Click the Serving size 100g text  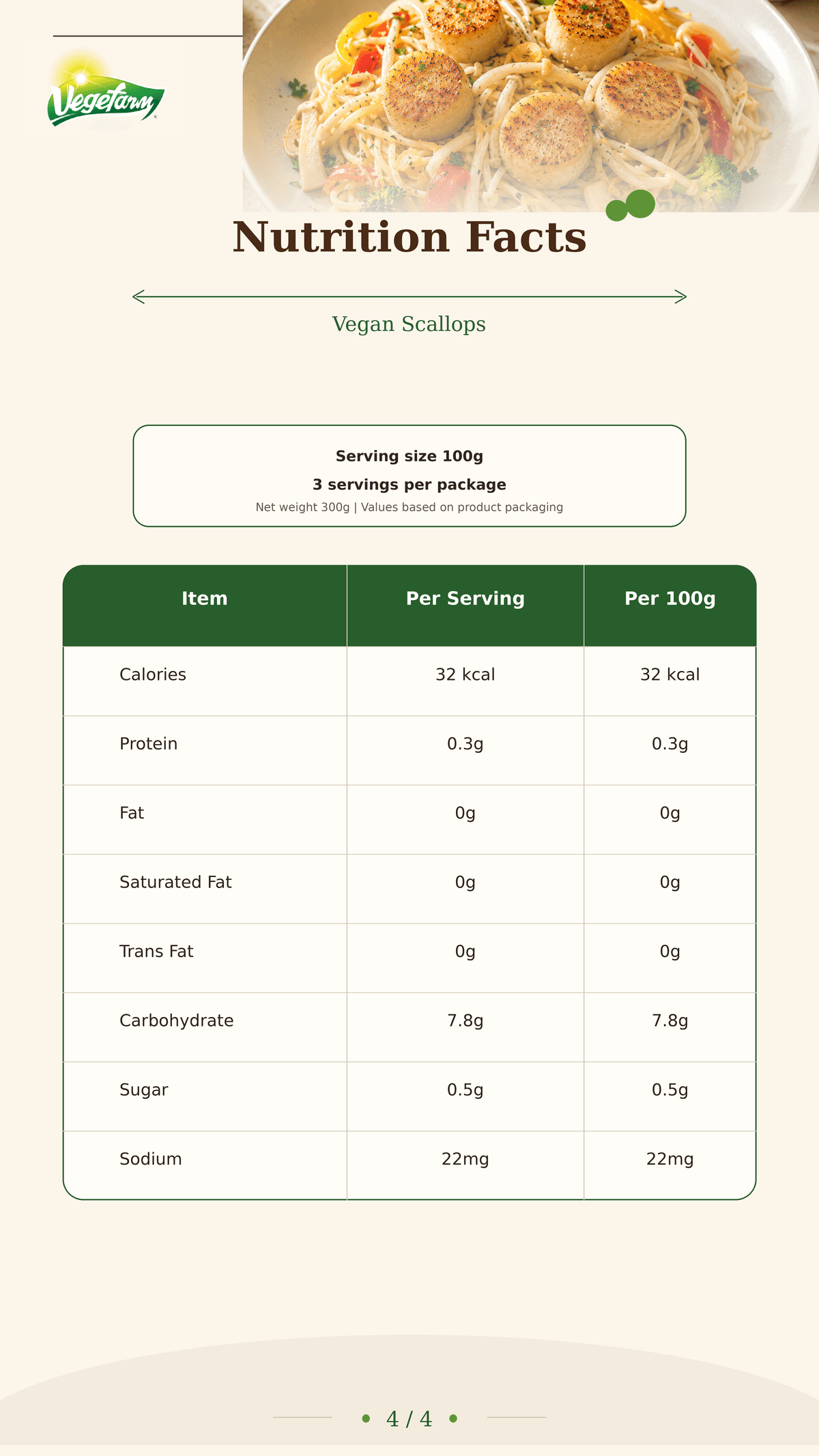pyautogui.click(x=409, y=456)
